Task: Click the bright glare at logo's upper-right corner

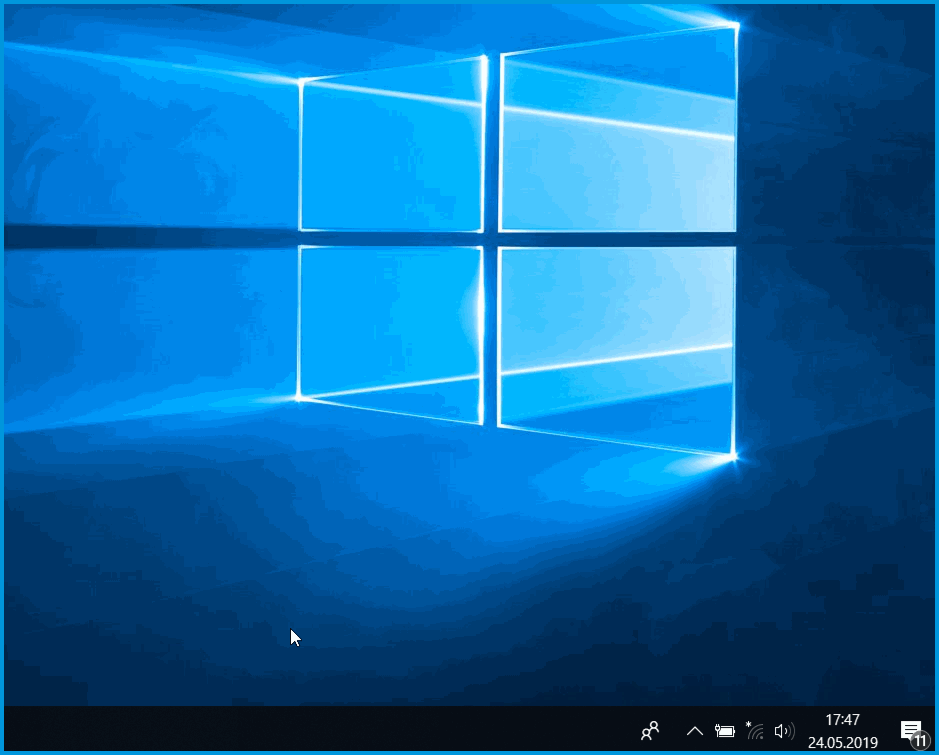Action: pyautogui.click(x=736, y=24)
